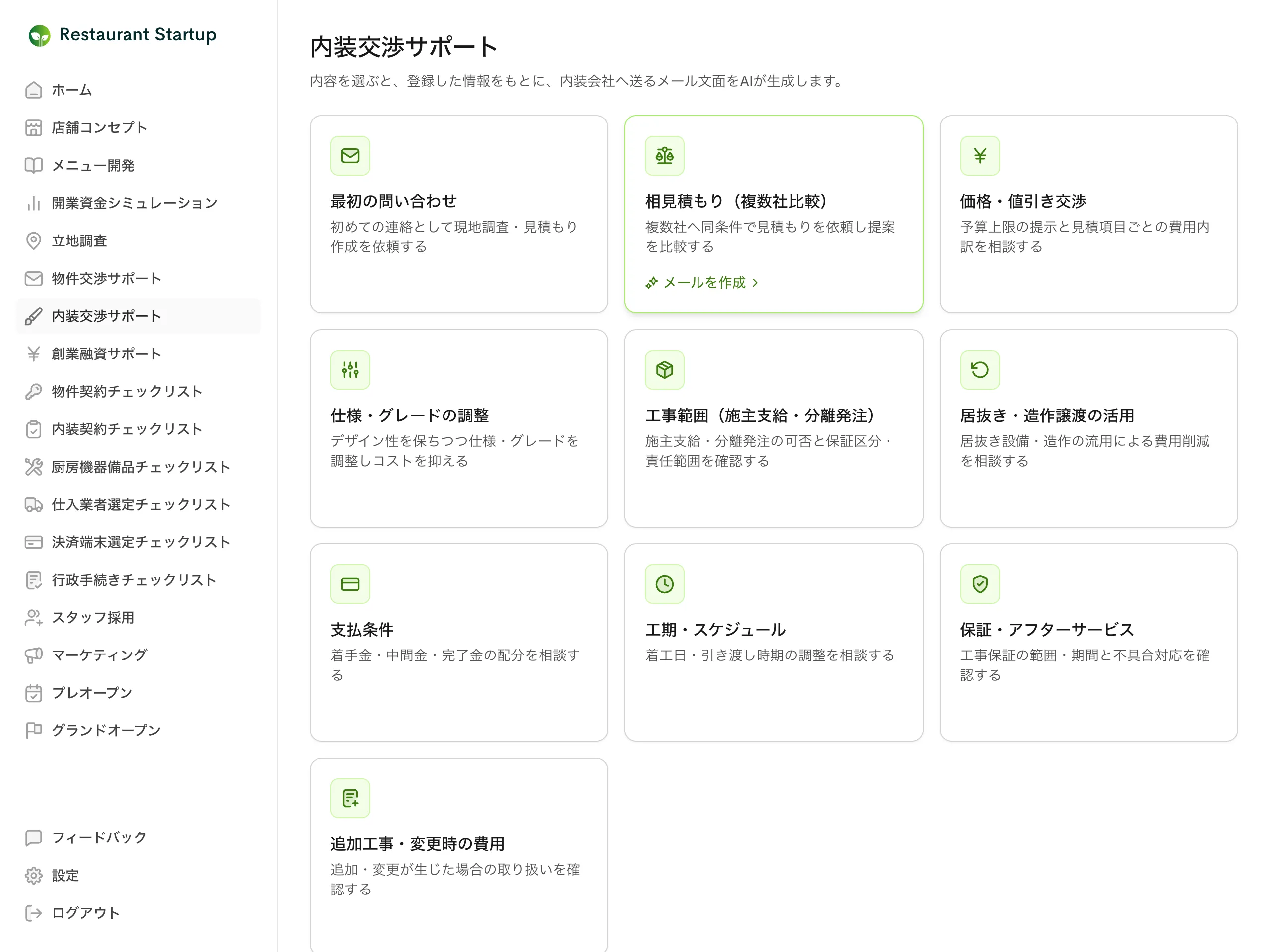Click the book icon beside メニュー開発
This screenshot has width=1270, height=952.
point(34,165)
